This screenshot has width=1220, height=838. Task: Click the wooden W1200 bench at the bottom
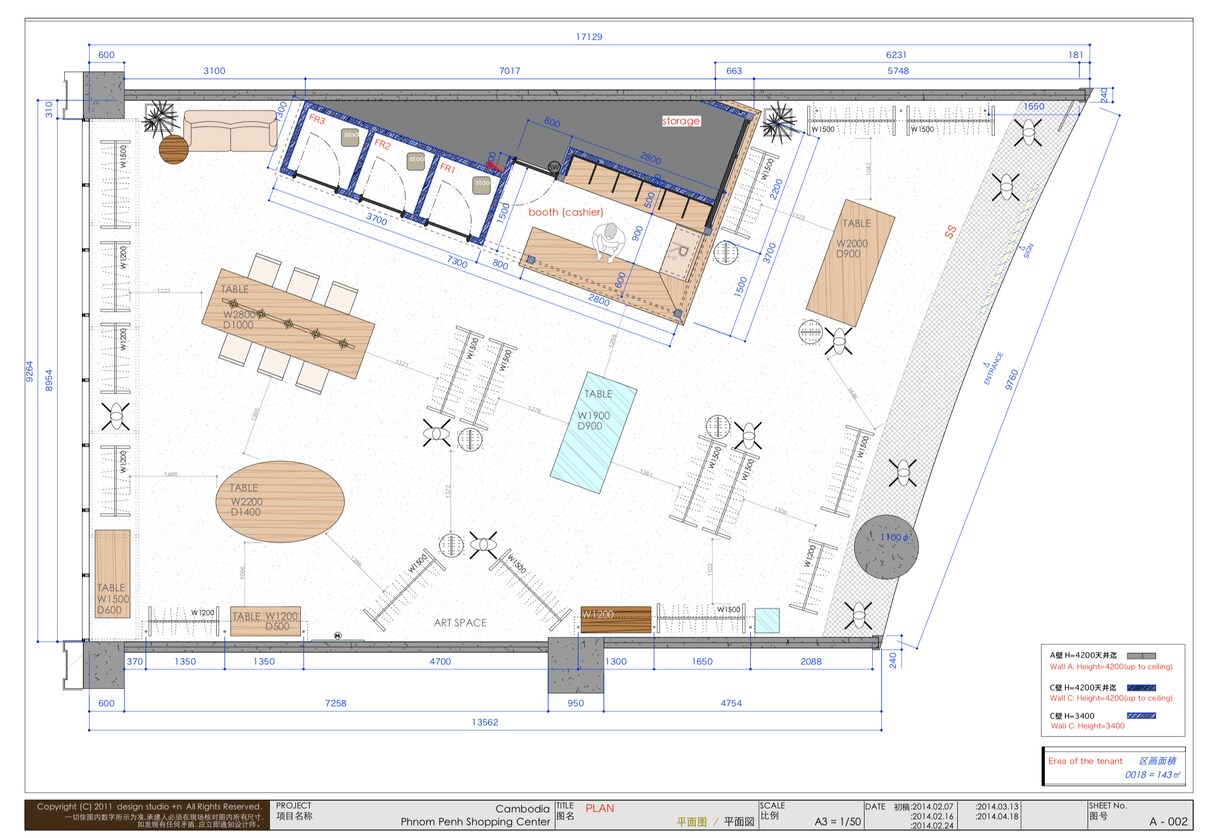[616, 620]
